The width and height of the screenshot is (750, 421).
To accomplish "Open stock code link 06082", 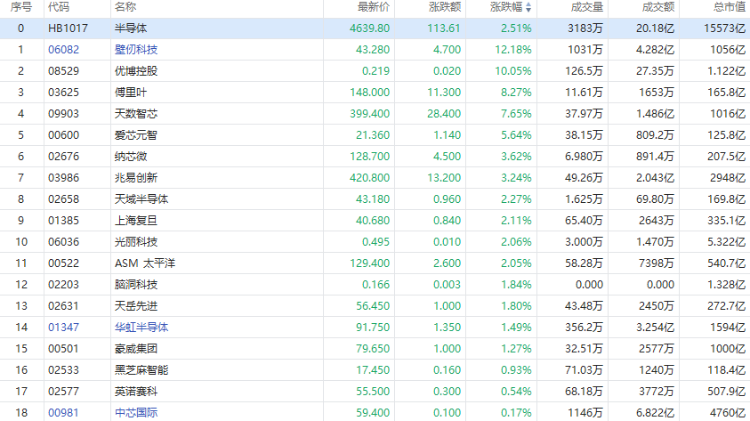I will pyautogui.click(x=64, y=50).
